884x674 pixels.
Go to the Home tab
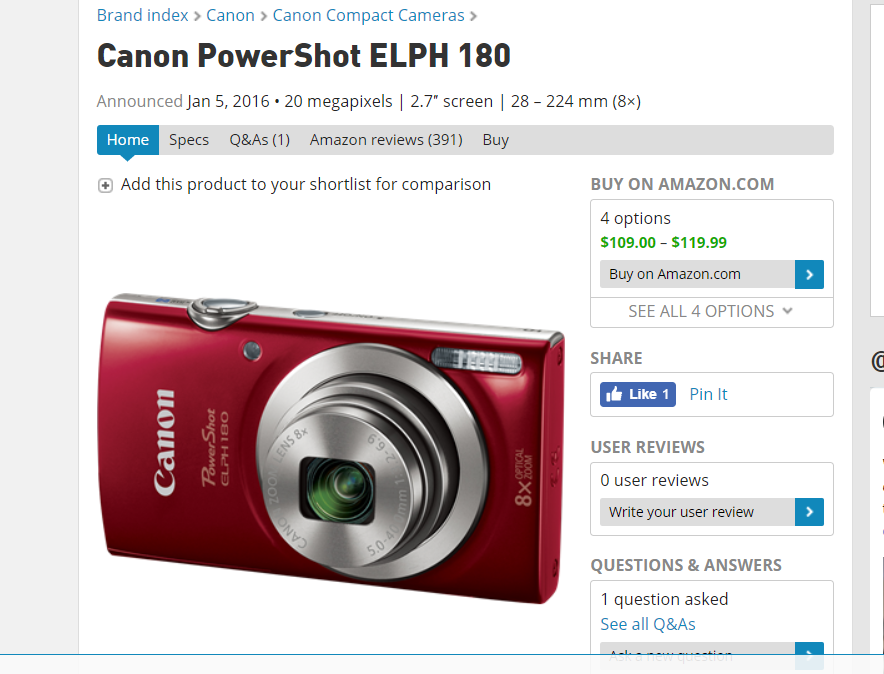(128, 140)
